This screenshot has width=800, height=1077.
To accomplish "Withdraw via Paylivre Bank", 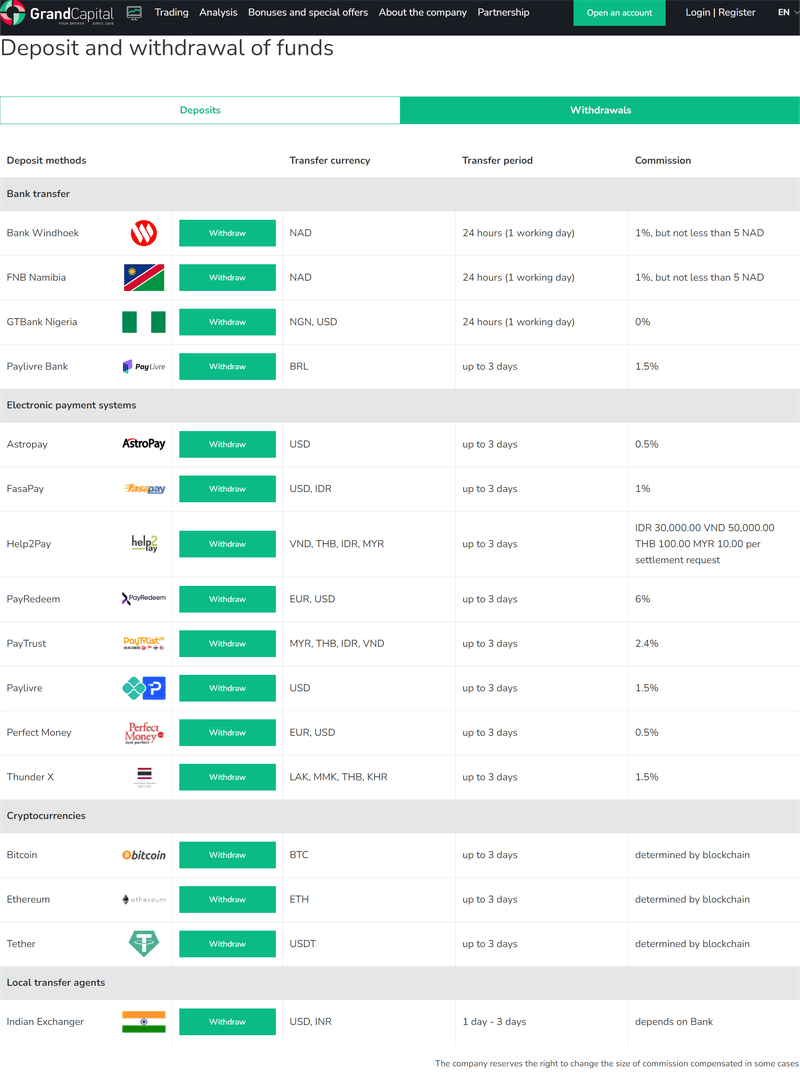I will (227, 367).
